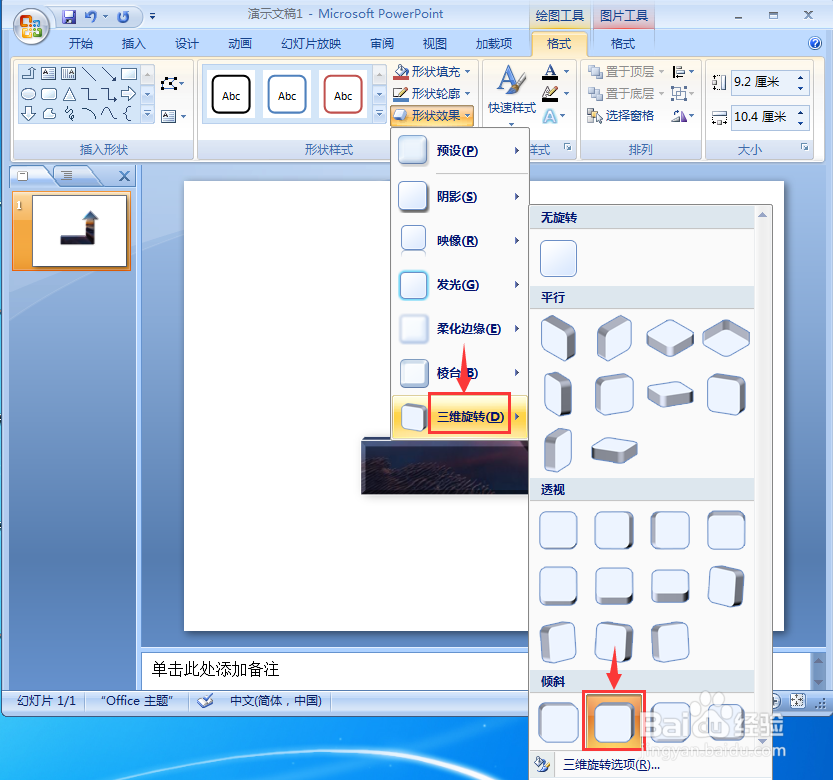833x780 pixels.
Task: Open the 置于顶层 dropdown arrow
Action: click(661, 72)
